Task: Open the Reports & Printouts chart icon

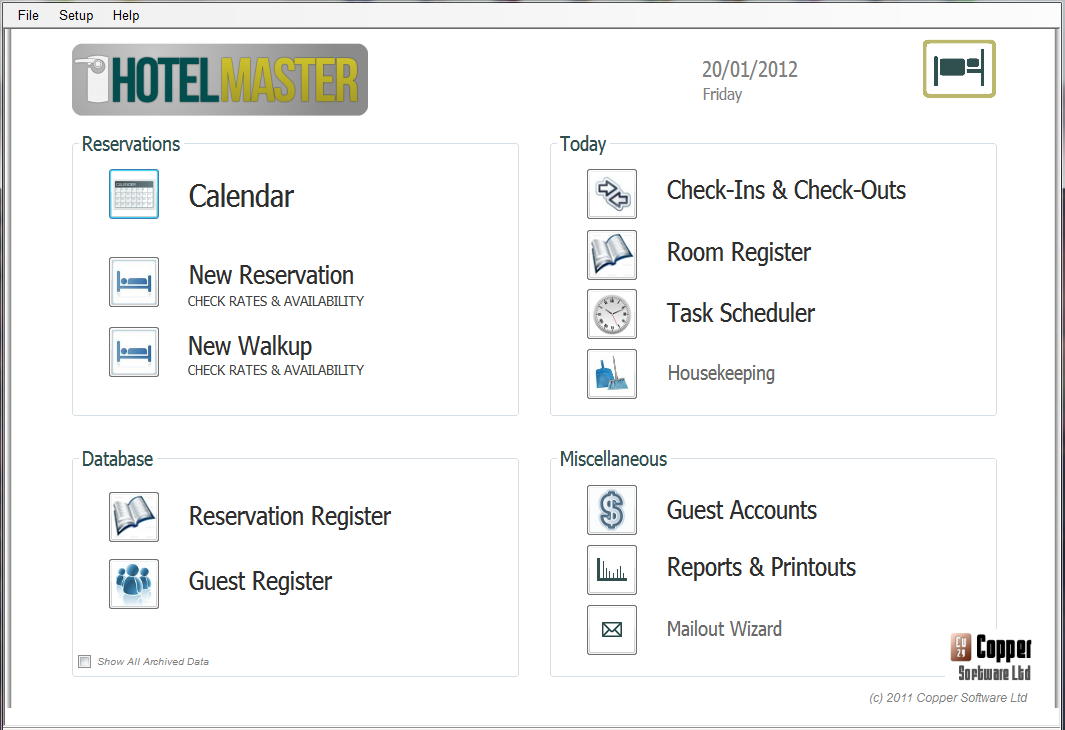Action: click(x=612, y=570)
